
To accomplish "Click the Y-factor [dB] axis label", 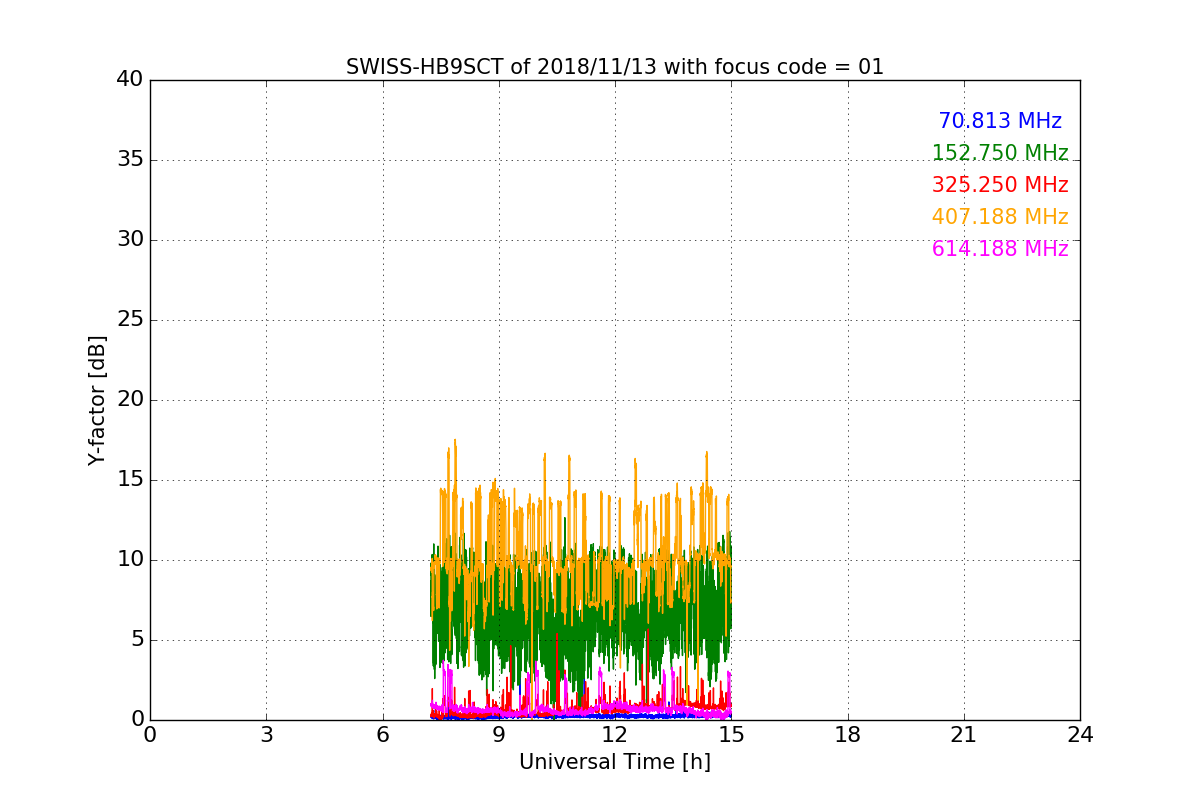I will click(97, 400).
